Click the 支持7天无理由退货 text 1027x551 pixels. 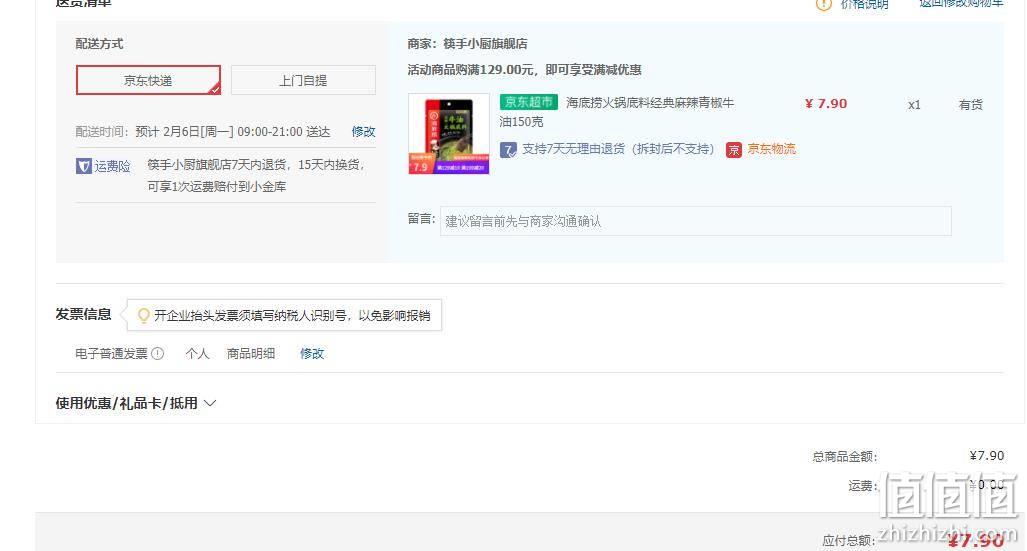coord(618,149)
